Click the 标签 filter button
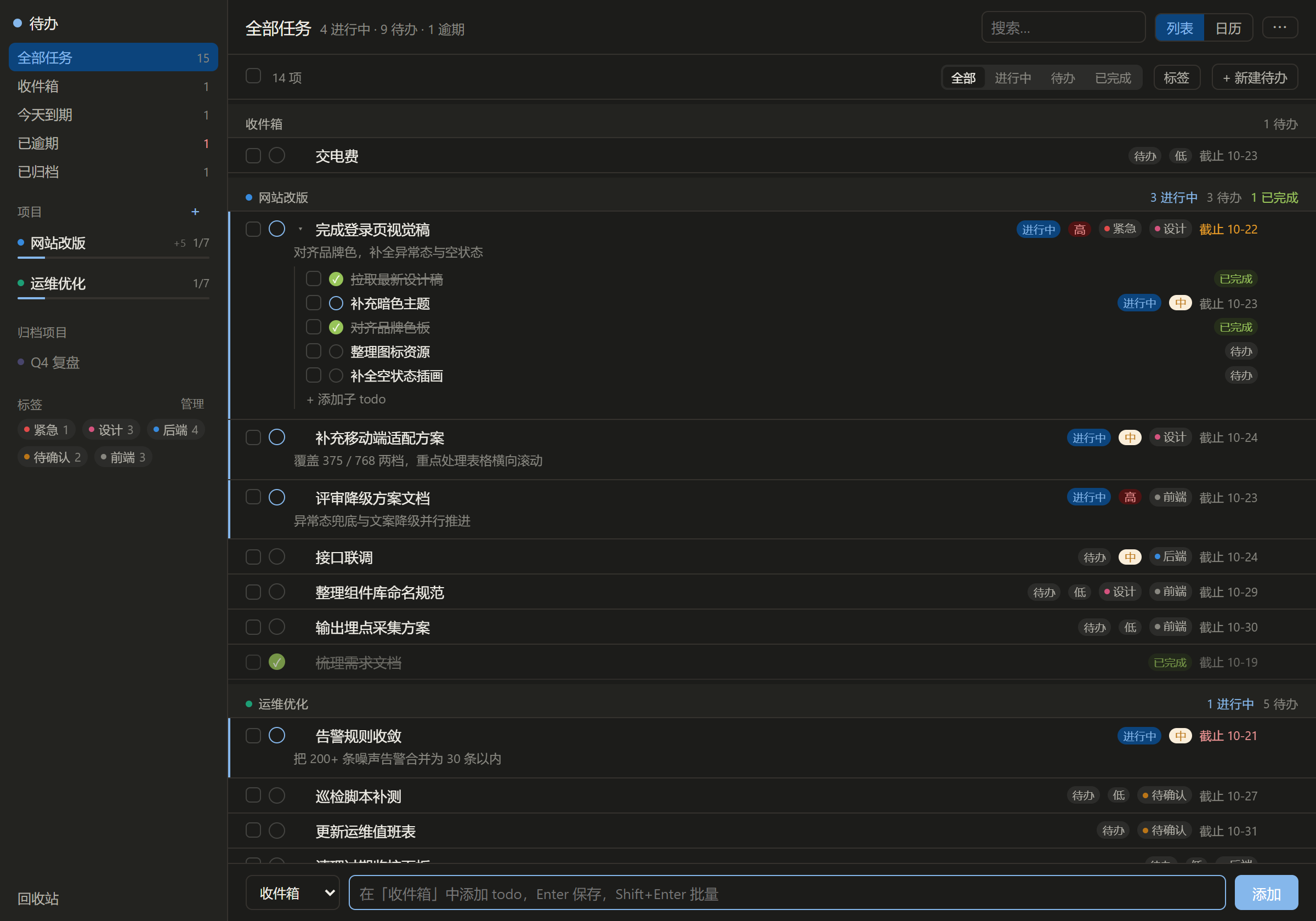This screenshot has width=1316, height=921. pos(1177,78)
